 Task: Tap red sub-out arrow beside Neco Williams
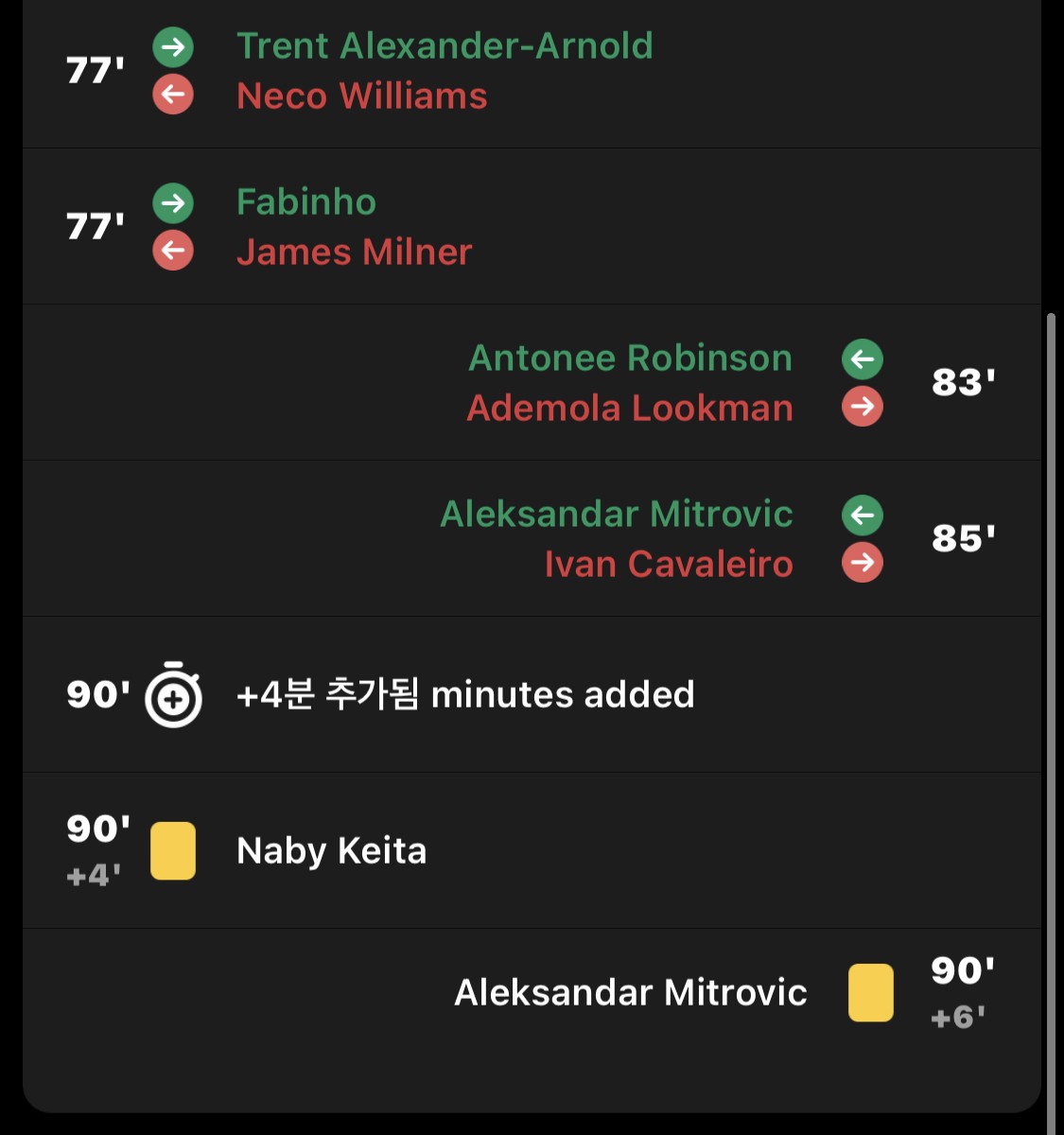tap(173, 95)
